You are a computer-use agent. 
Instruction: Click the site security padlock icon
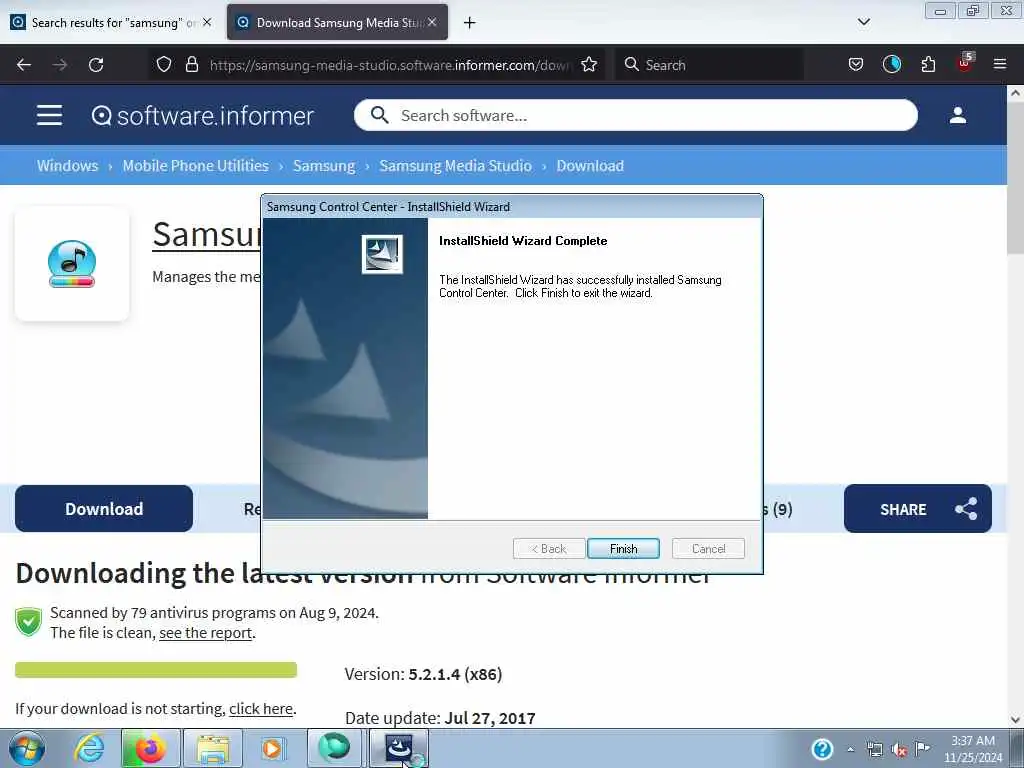191,65
